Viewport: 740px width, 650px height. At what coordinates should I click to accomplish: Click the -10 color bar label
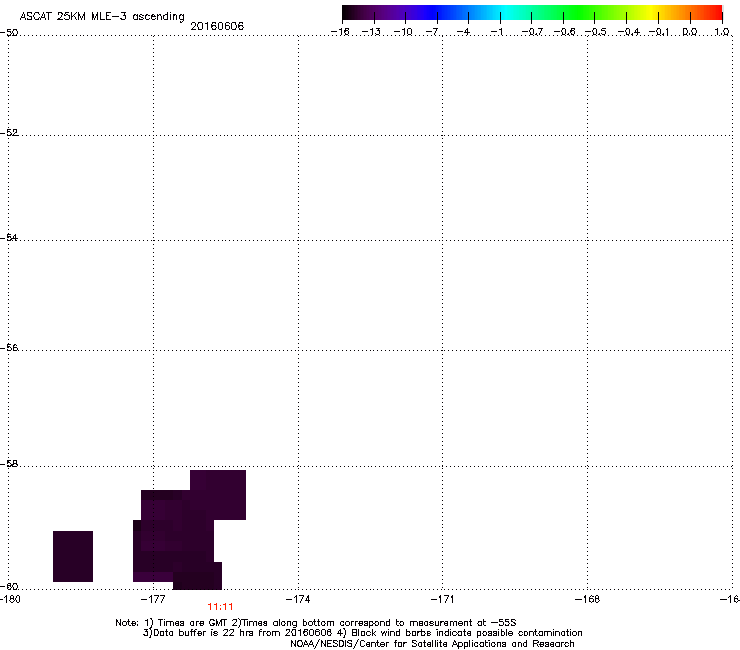(403, 32)
